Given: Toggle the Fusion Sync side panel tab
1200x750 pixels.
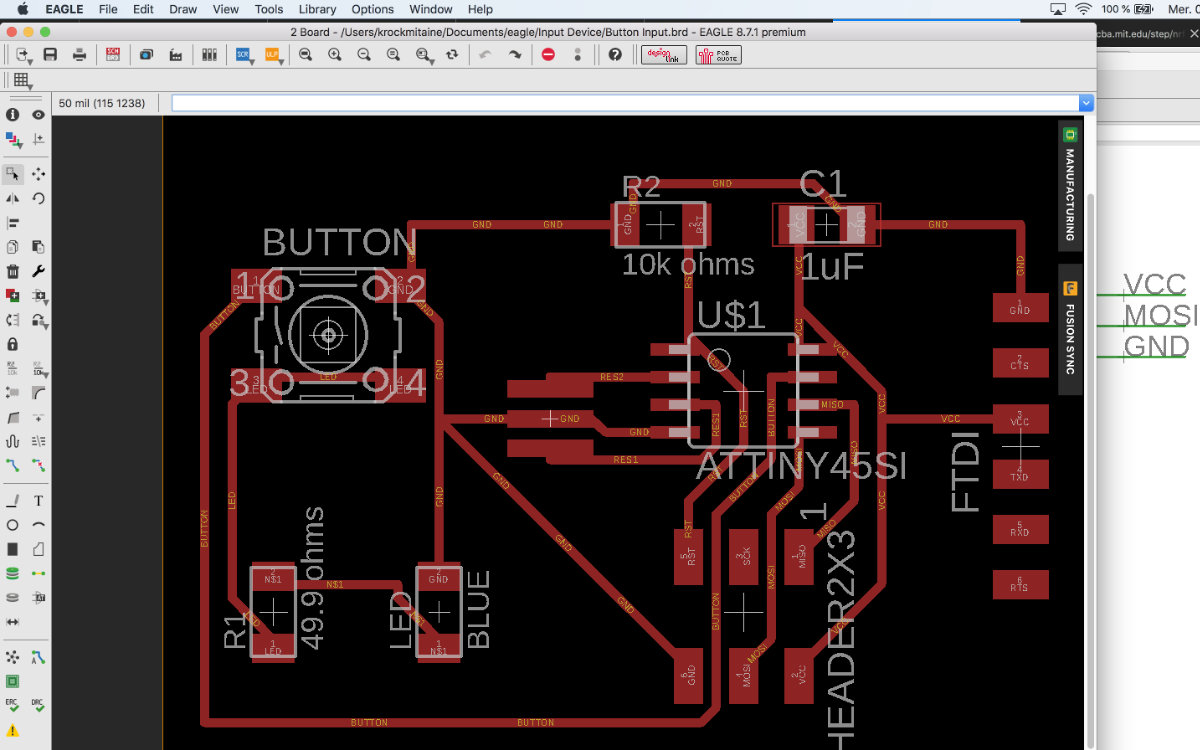Looking at the screenshot, I should point(1069,330).
